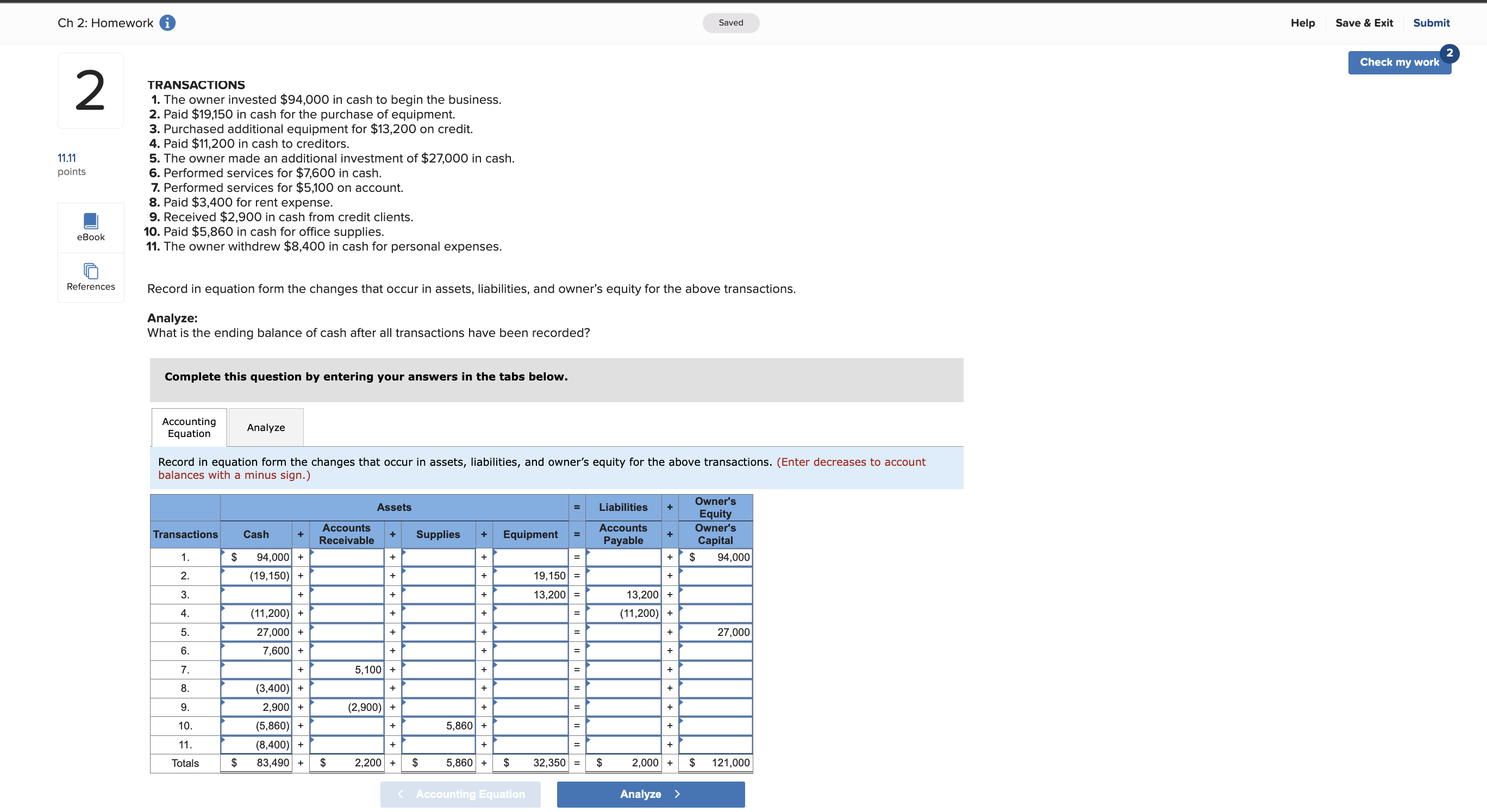Click the Check my work button
This screenshot has height=812, width=1487.
[1399, 63]
